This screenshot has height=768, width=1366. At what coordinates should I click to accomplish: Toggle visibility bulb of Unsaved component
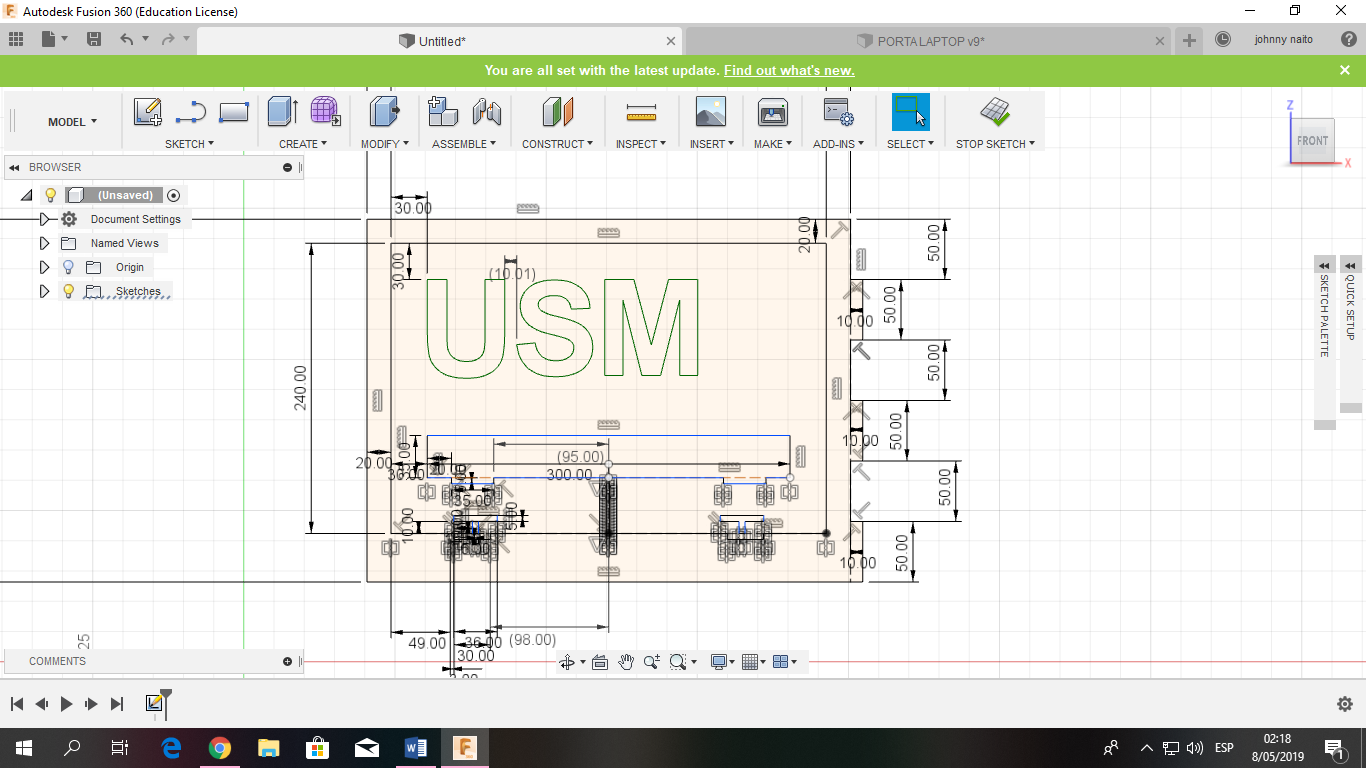[x=51, y=195]
